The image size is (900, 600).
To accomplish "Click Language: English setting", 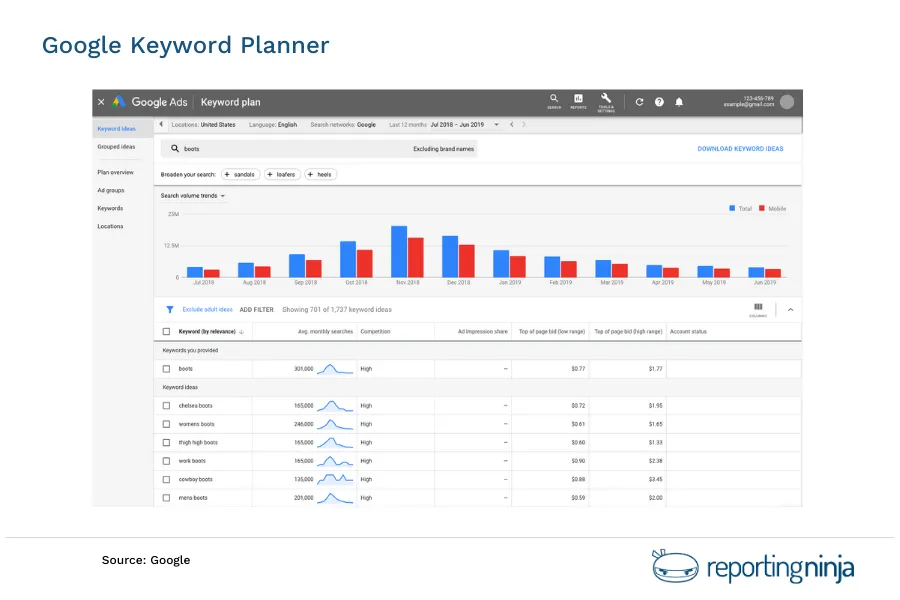I will pyautogui.click(x=273, y=125).
